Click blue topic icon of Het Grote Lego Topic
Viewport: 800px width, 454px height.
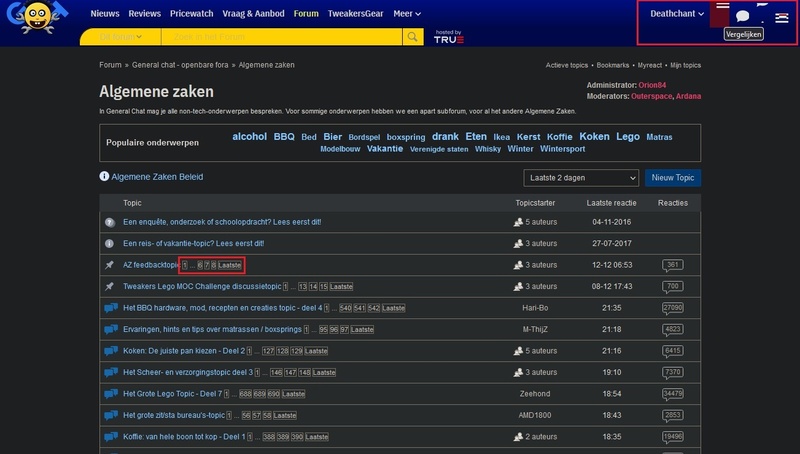click(111, 394)
